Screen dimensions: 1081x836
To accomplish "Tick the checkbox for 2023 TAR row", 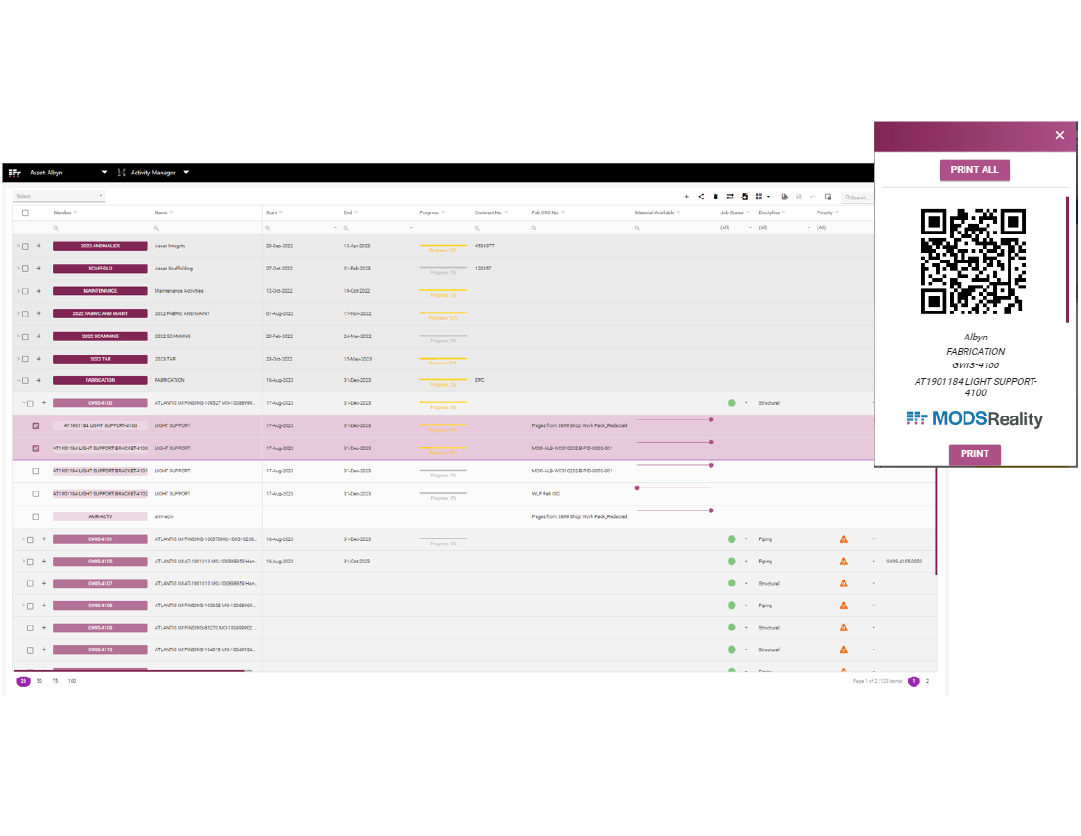I will (26, 359).
